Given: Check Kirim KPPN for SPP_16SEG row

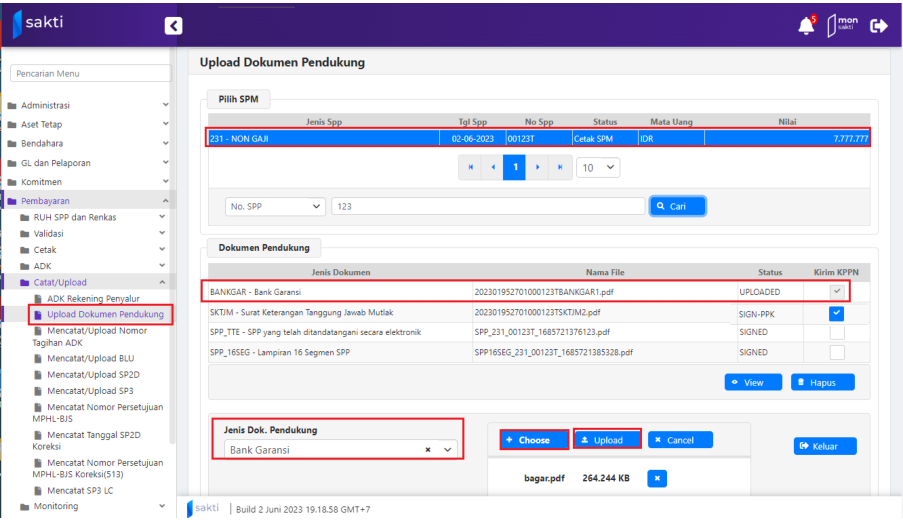Looking at the screenshot, I should 836,352.
